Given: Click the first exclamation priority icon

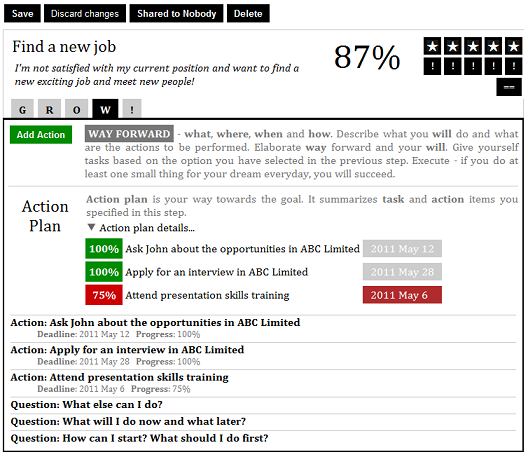Looking at the screenshot, I should (432, 66).
